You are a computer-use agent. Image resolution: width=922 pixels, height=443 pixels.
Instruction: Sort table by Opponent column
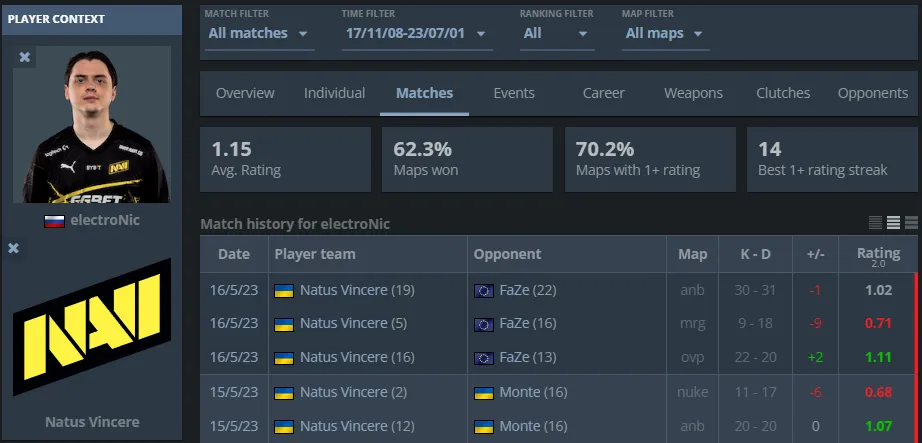(567, 254)
